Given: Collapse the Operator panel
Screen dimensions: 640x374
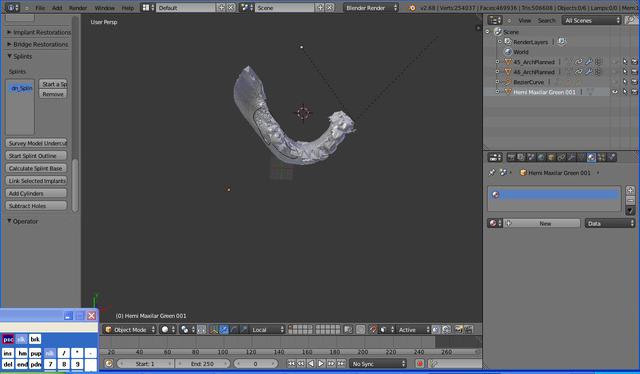Looking at the screenshot, I should pyautogui.click(x=23, y=221).
